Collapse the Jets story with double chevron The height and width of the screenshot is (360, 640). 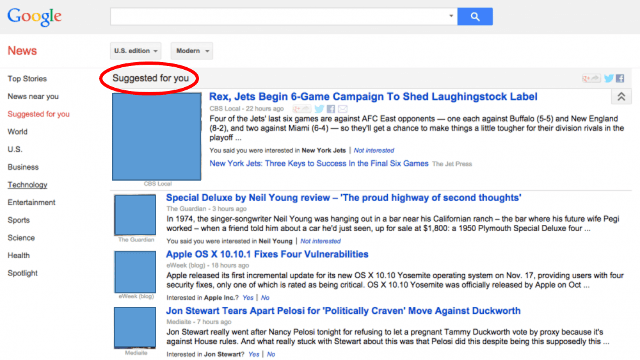pos(621,97)
